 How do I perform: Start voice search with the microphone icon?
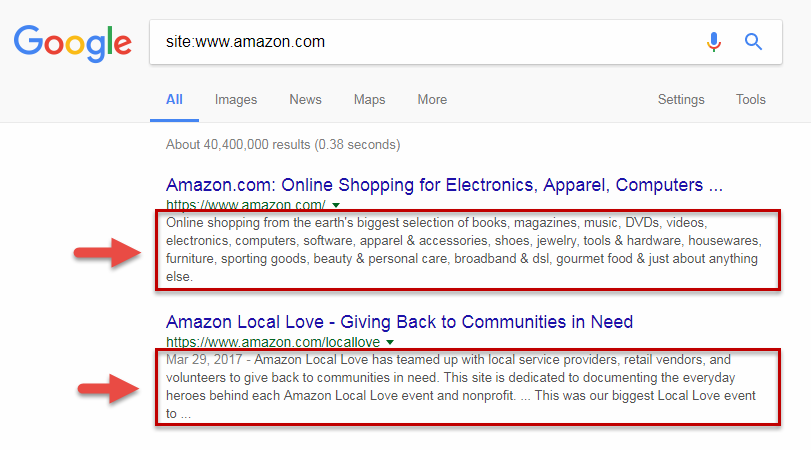[714, 42]
